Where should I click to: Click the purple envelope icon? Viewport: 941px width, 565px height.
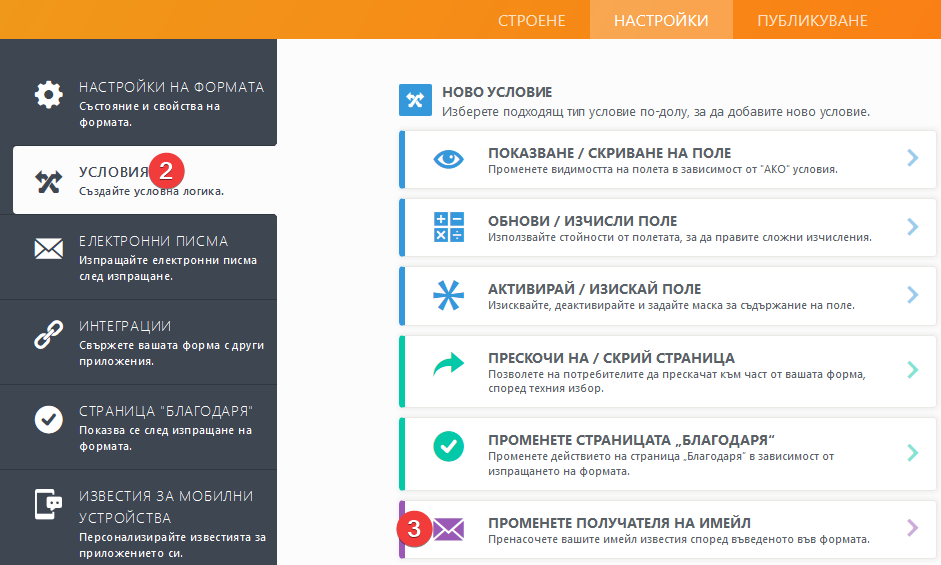[x=449, y=530]
